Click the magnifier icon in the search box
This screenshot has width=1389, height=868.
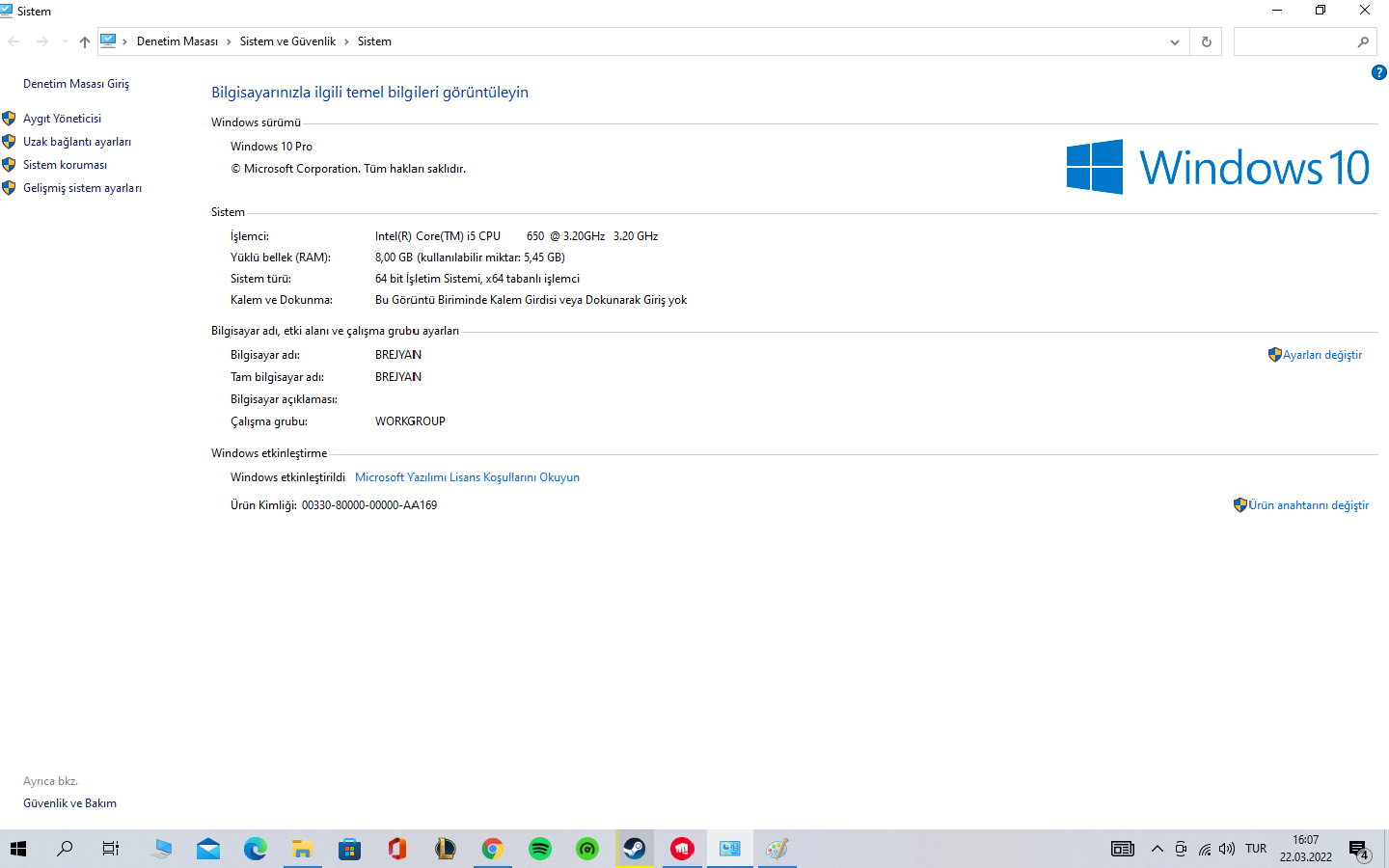tap(1363, 41)
